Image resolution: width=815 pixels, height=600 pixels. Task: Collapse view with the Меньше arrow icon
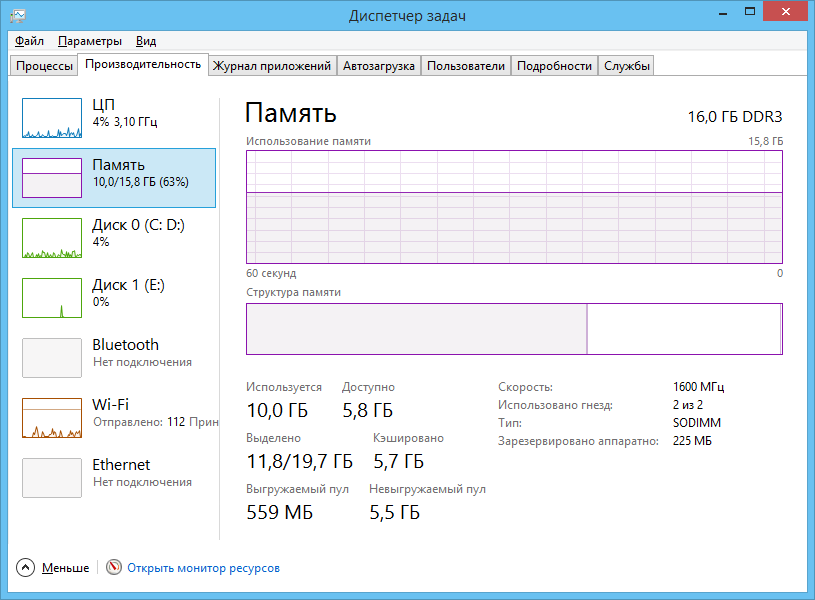coord(25,568)
